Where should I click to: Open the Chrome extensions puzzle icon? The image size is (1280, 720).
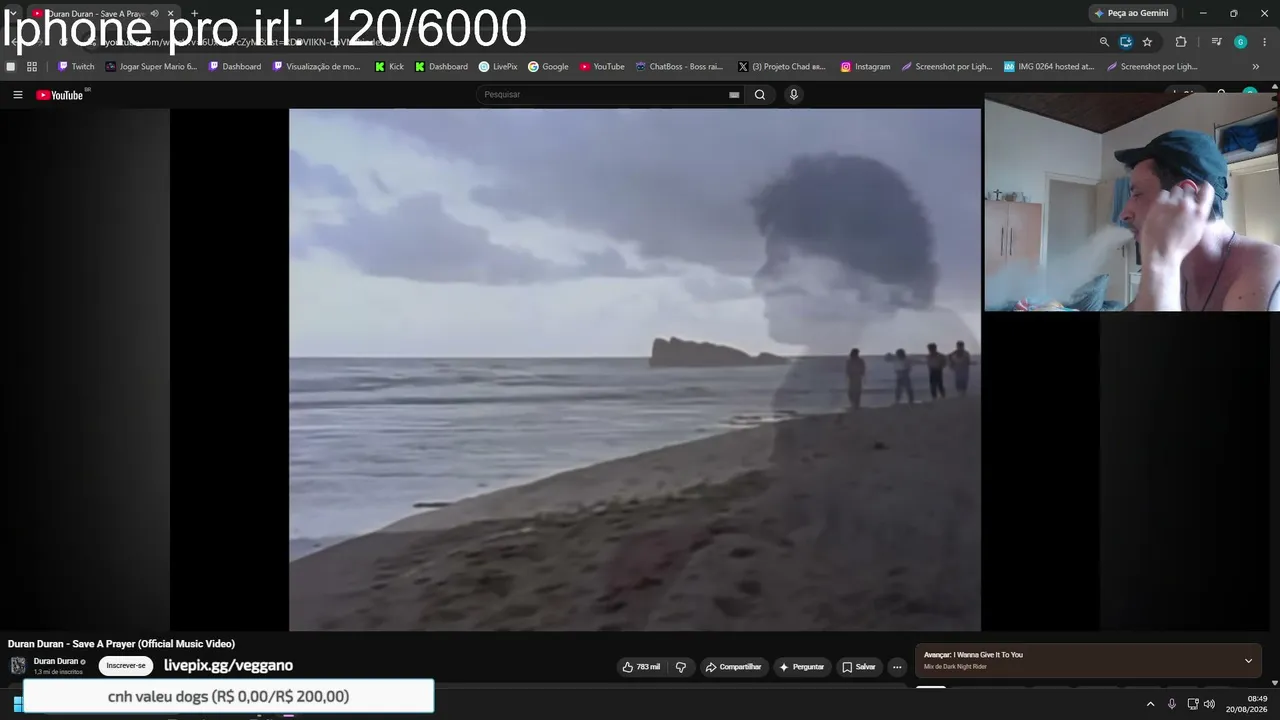click(x=1181, y=42)
